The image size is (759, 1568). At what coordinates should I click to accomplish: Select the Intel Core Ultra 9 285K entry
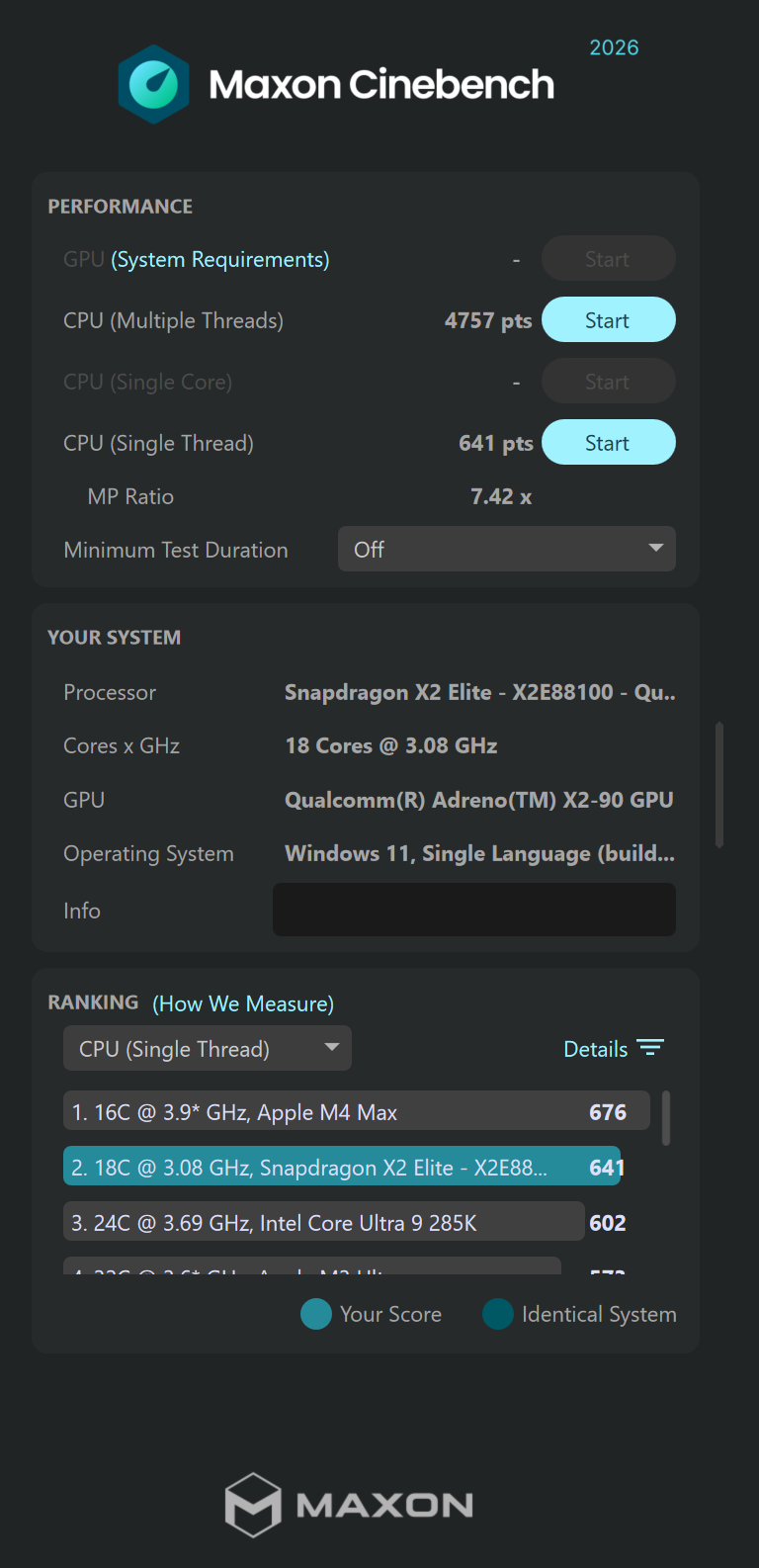click(x=324, y=1222)
